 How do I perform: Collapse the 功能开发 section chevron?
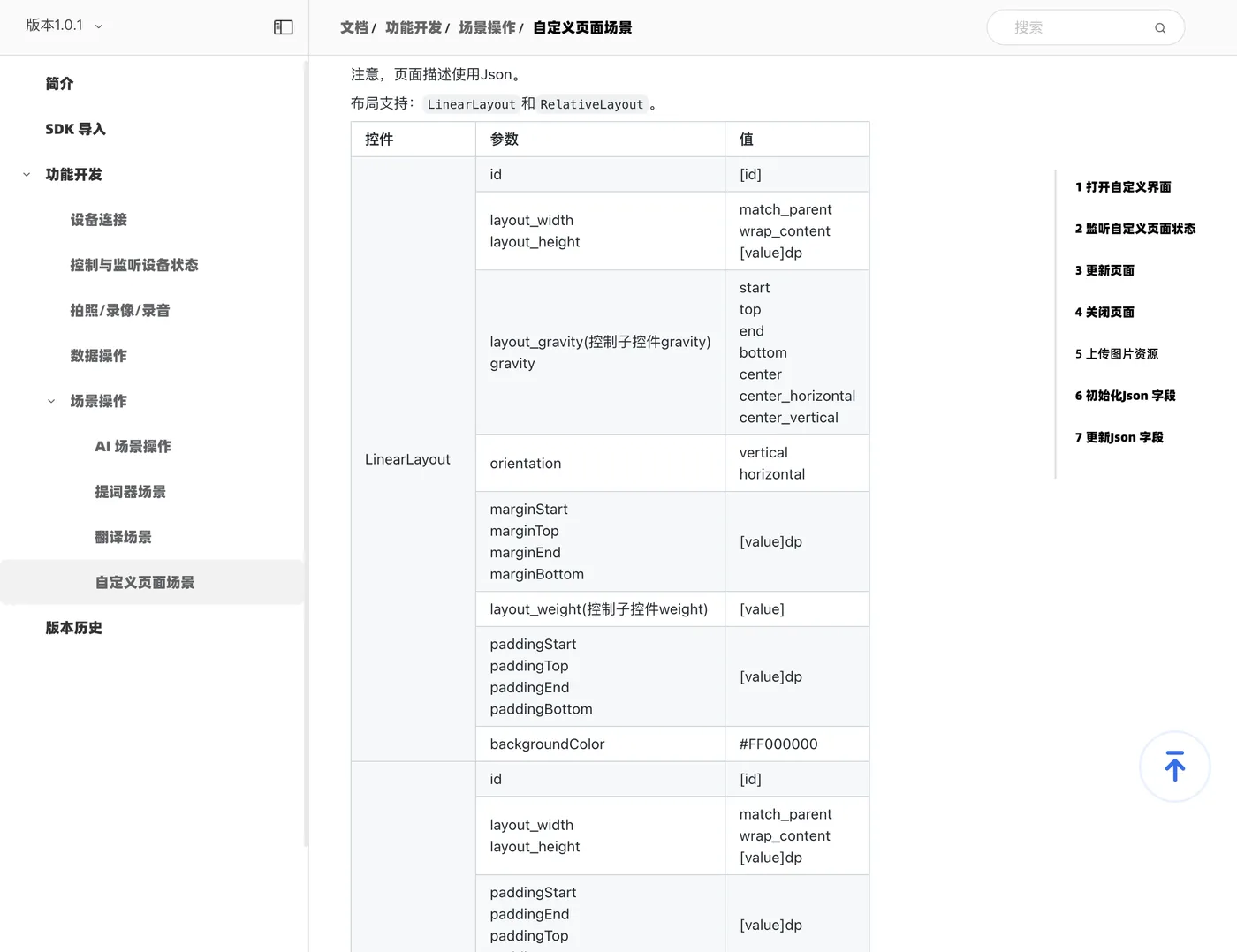point(27,175)
